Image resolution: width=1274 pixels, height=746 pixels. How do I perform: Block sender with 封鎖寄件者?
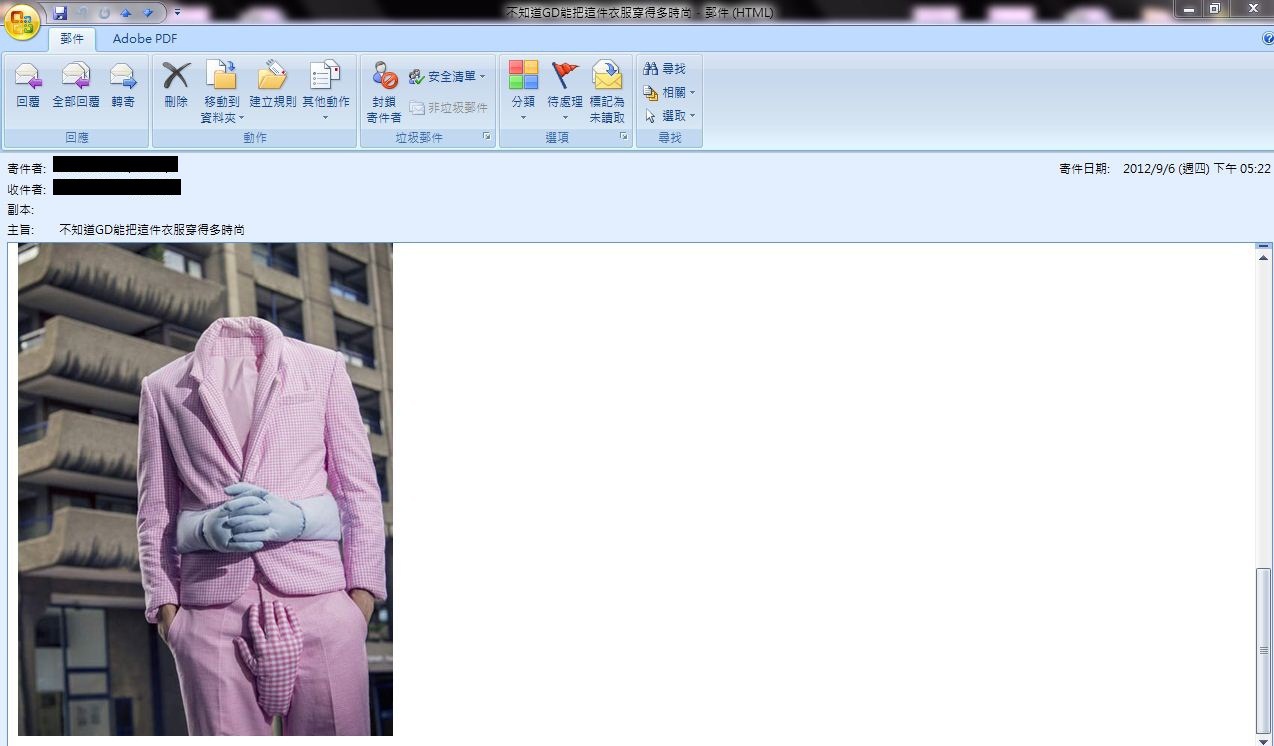point(384,90)
